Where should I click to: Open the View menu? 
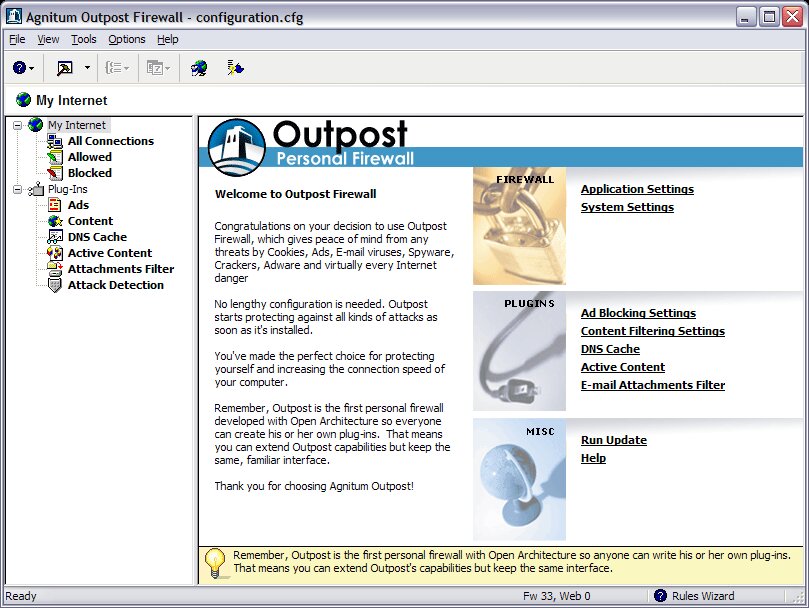[48, 39]
